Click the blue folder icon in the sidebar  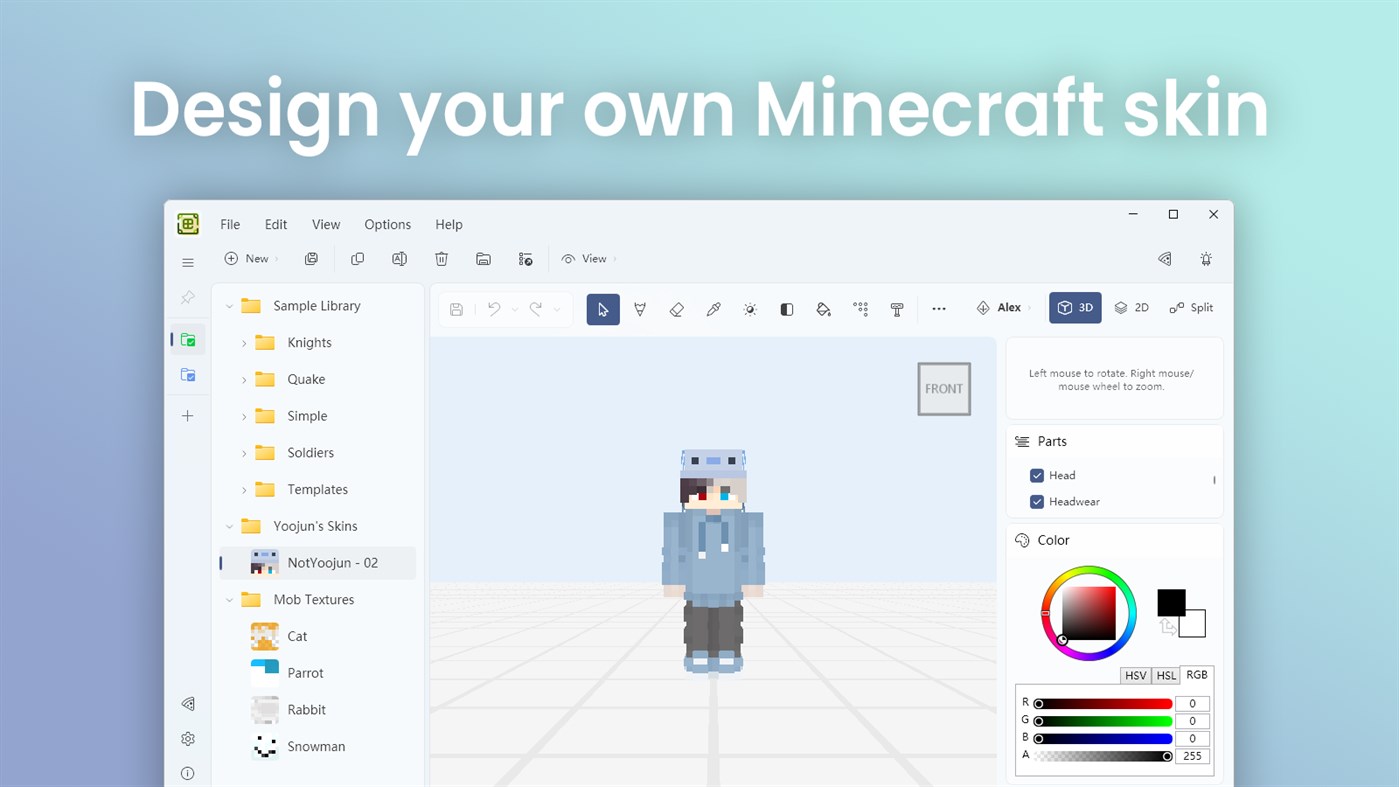tap(188, 375)
